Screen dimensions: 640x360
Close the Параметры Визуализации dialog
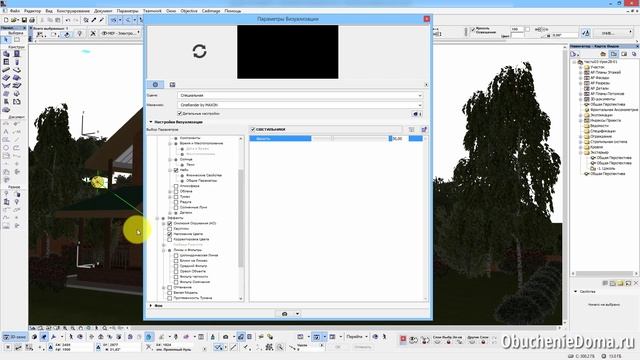click(x=427, y=19)
